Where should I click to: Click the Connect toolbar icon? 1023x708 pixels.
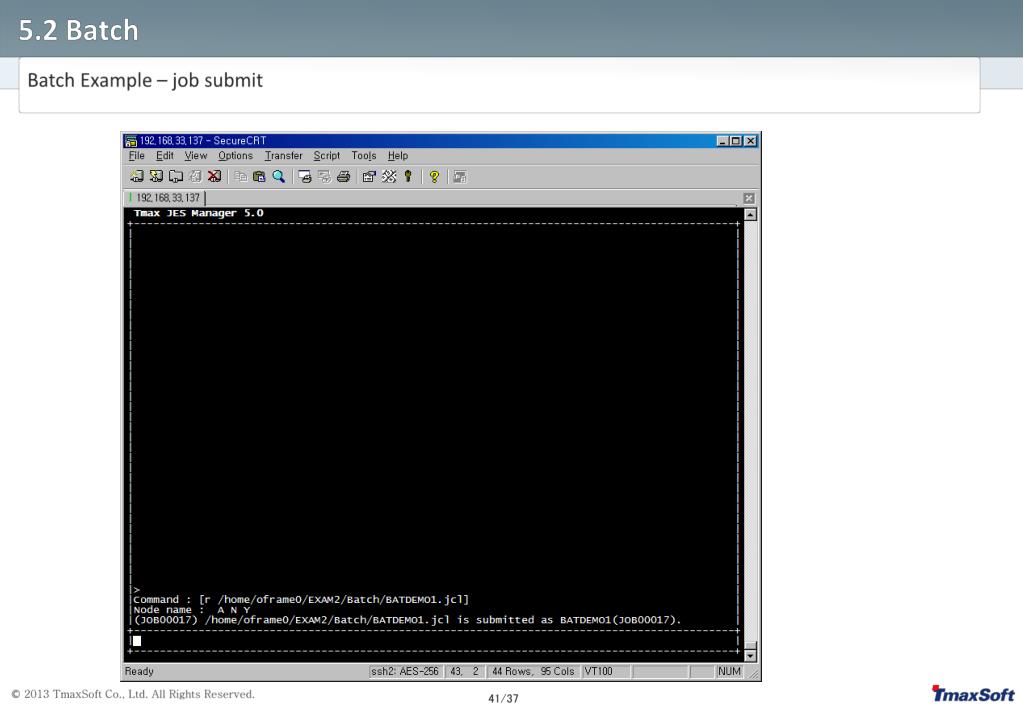click(x=136, y=176)
